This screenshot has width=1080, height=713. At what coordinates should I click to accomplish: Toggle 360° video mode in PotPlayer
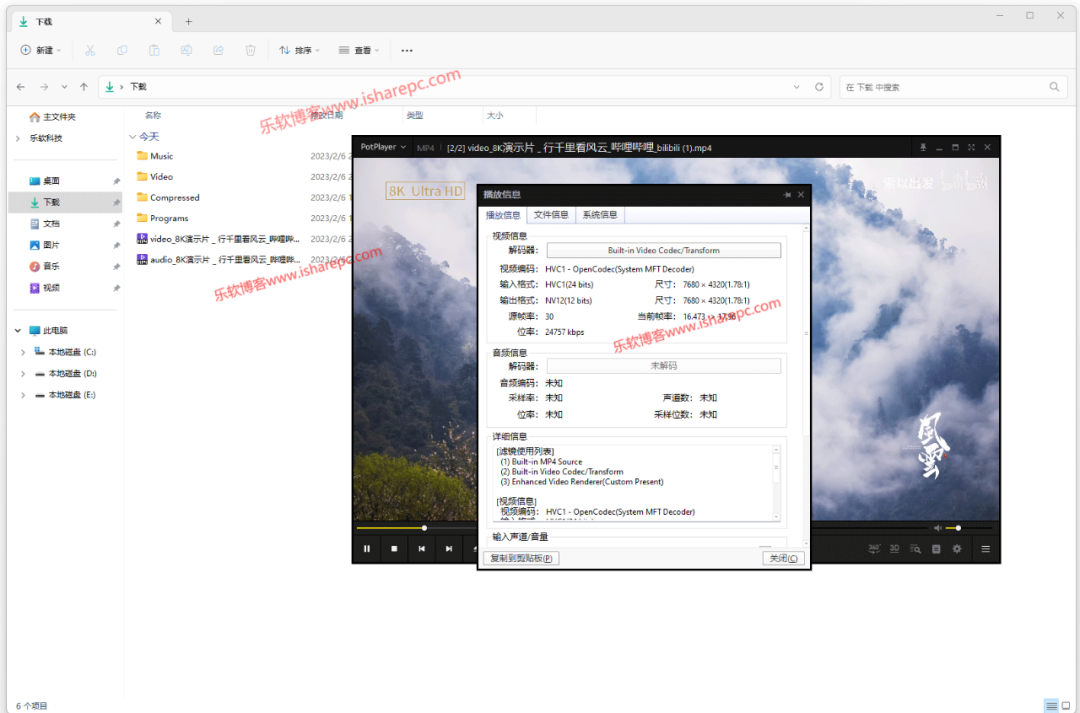pos(874,548)
